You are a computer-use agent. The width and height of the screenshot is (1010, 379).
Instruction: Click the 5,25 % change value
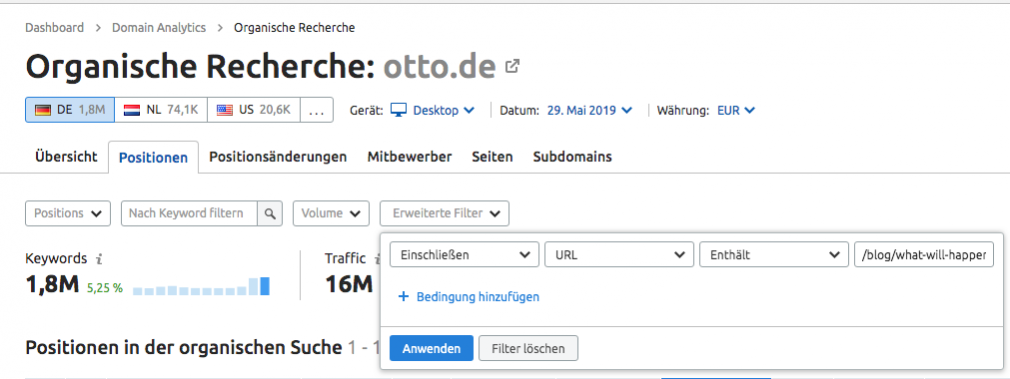[x=104, y=288]
